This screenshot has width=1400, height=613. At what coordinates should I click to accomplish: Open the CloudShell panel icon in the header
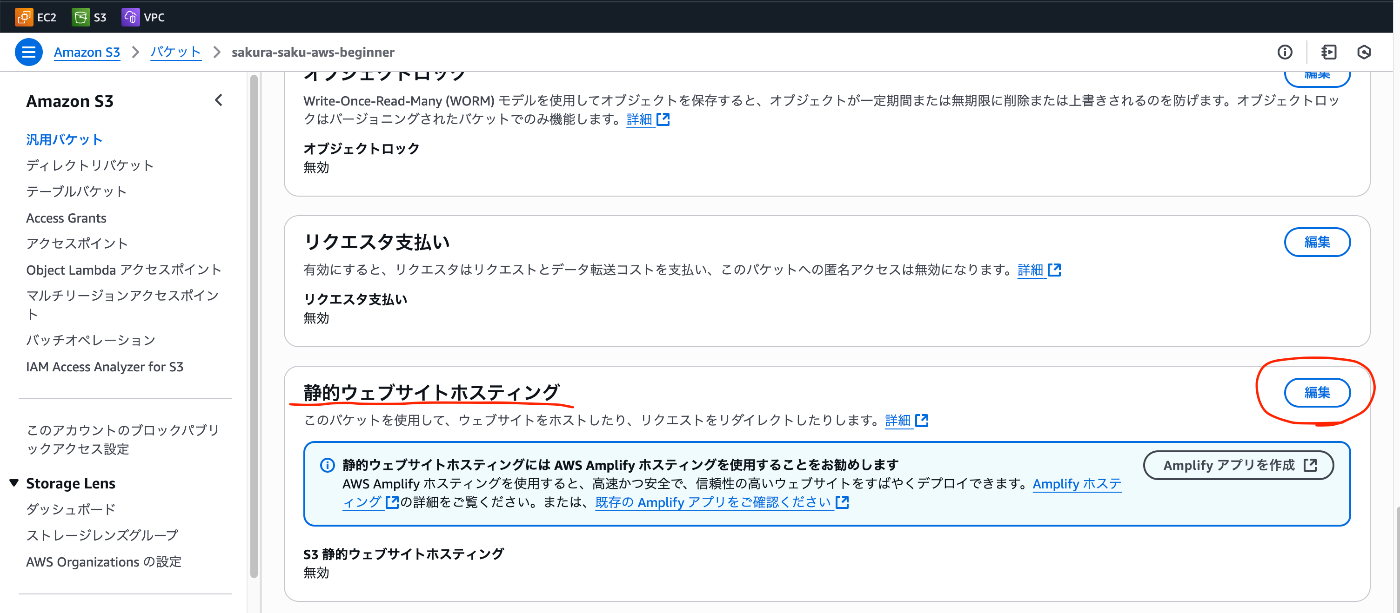point(1328,52)
